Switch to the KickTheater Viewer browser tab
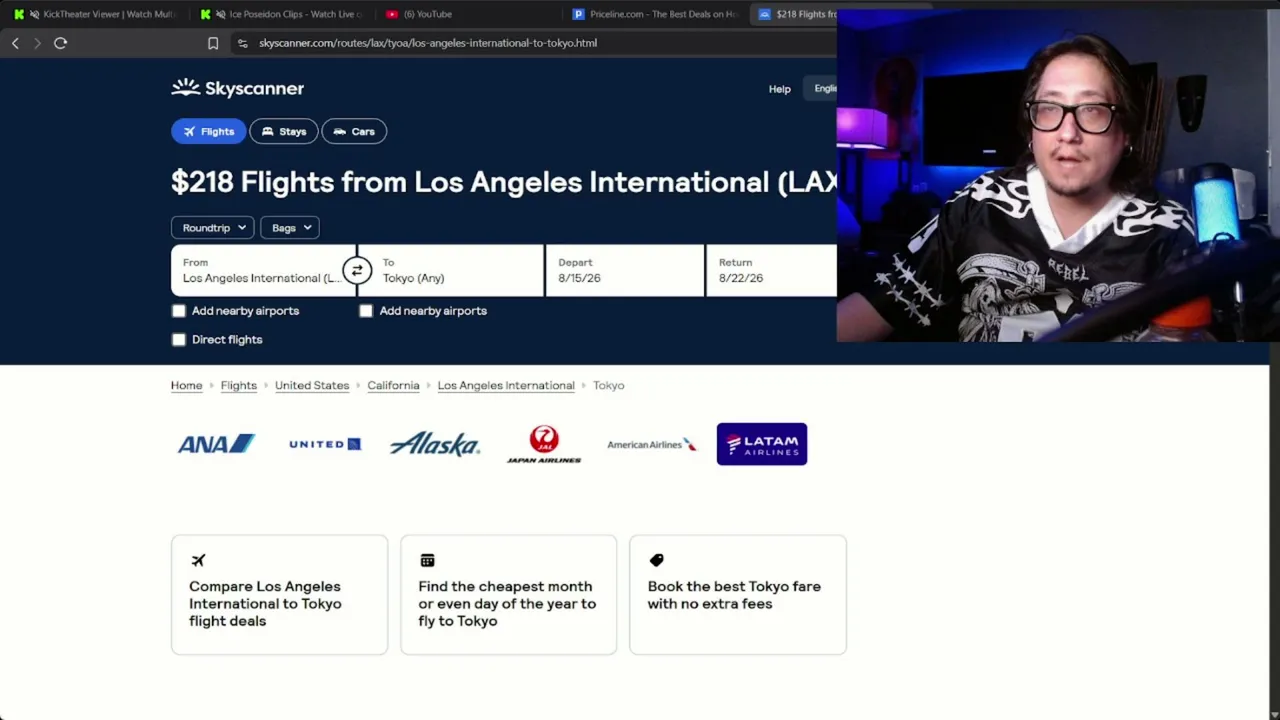 [95, 14]
